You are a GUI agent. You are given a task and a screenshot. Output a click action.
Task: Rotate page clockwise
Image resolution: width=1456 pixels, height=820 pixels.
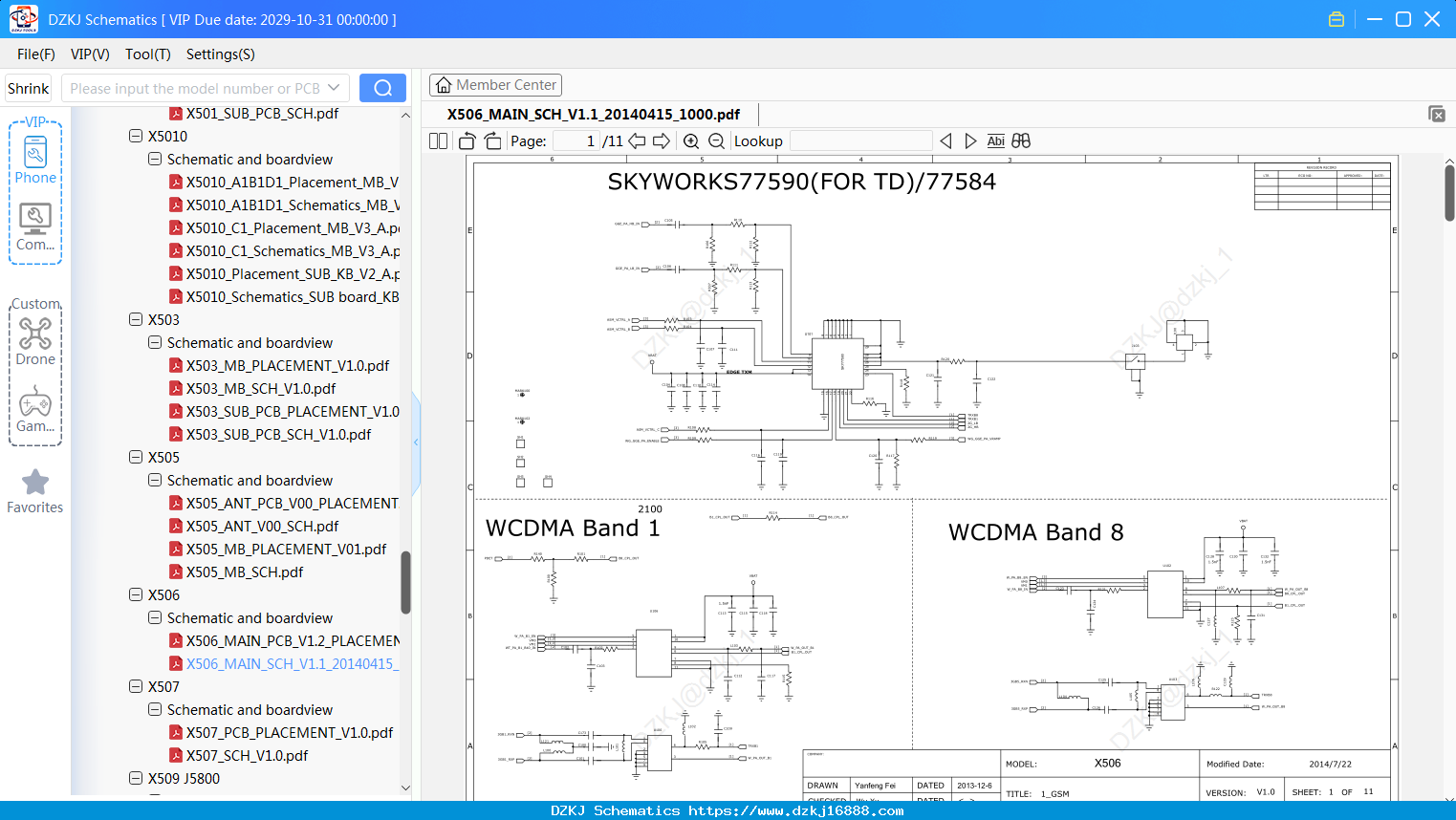click(x=493, y=141)
